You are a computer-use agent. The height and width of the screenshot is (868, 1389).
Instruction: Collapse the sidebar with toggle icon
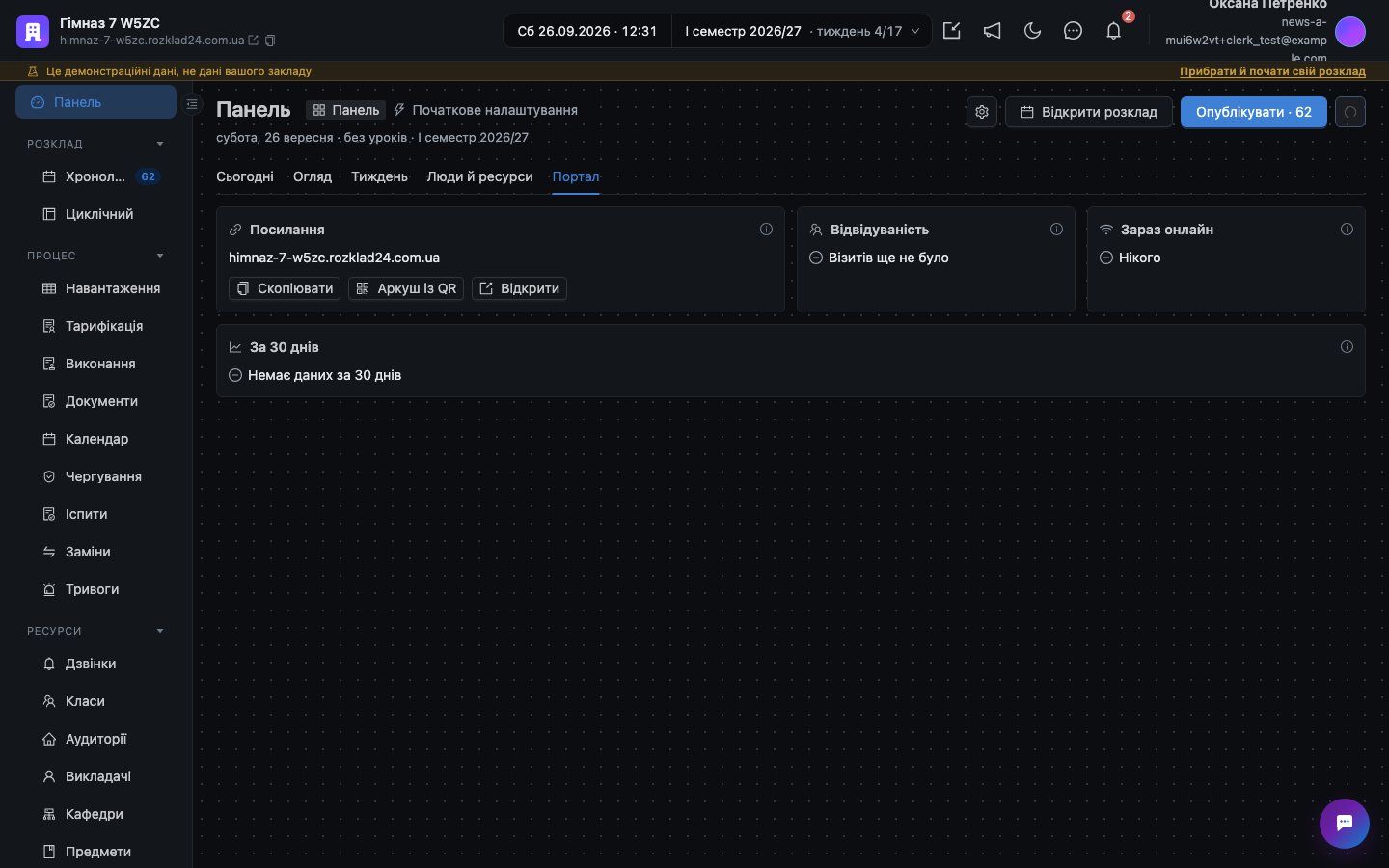click(192, 103)
